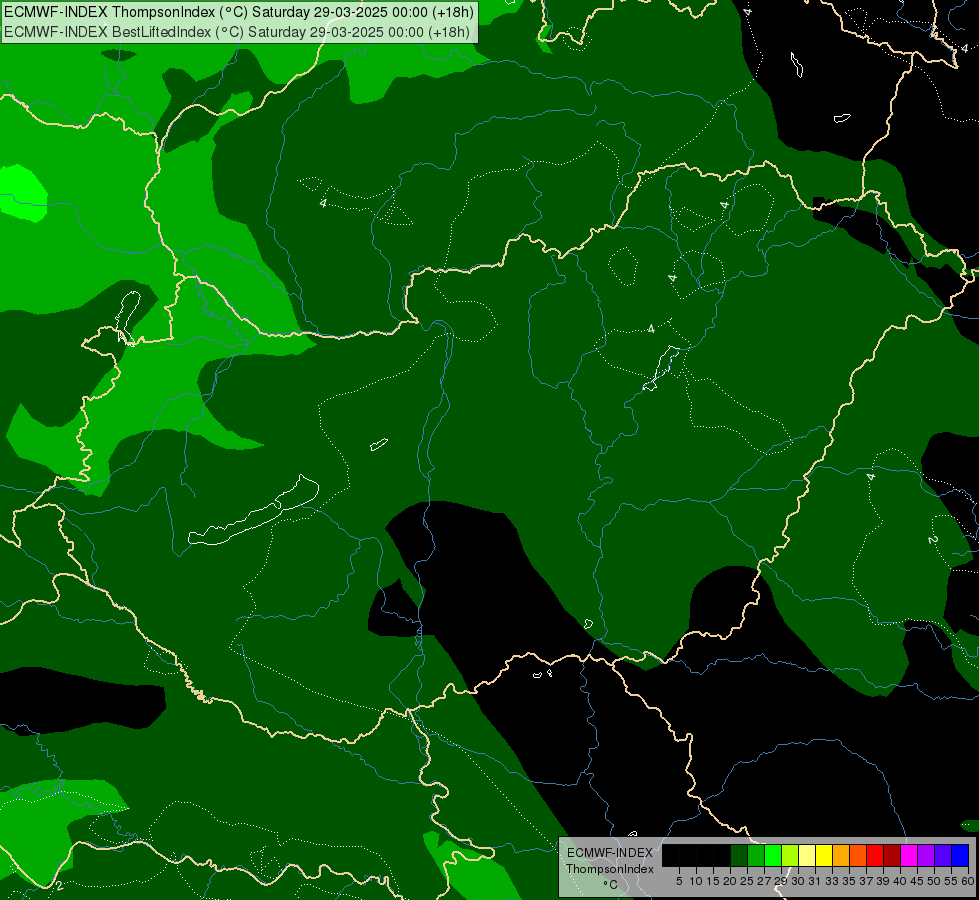Click the legend scale value 45
Image resolution: width=979 pixels, height=900 pixels.
pos(917,881)
